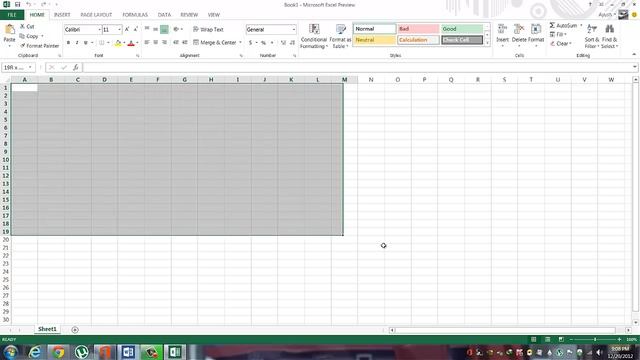Image resolution: width=640 pixels, height=360 pixels.
Task: Increase font size with the larger A icon
Action: click(127, 29)
